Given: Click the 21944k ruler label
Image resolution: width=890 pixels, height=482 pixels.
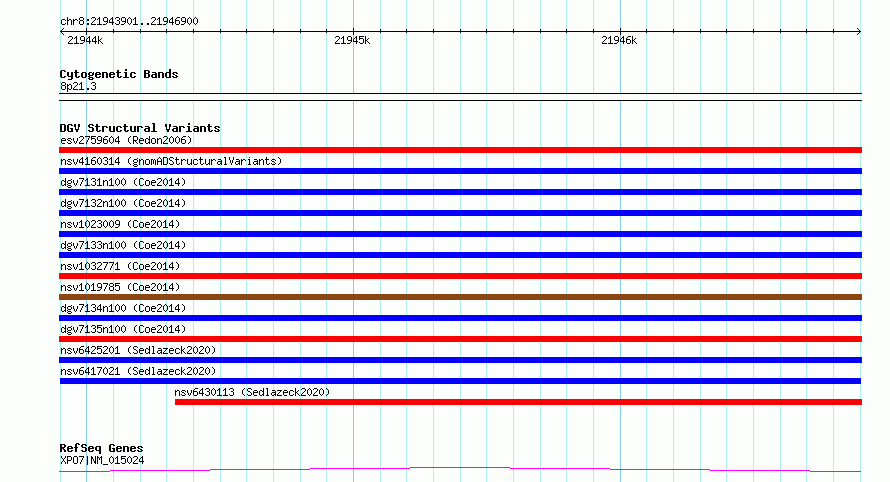Looking at the screenshot, I should click(85, 40).
